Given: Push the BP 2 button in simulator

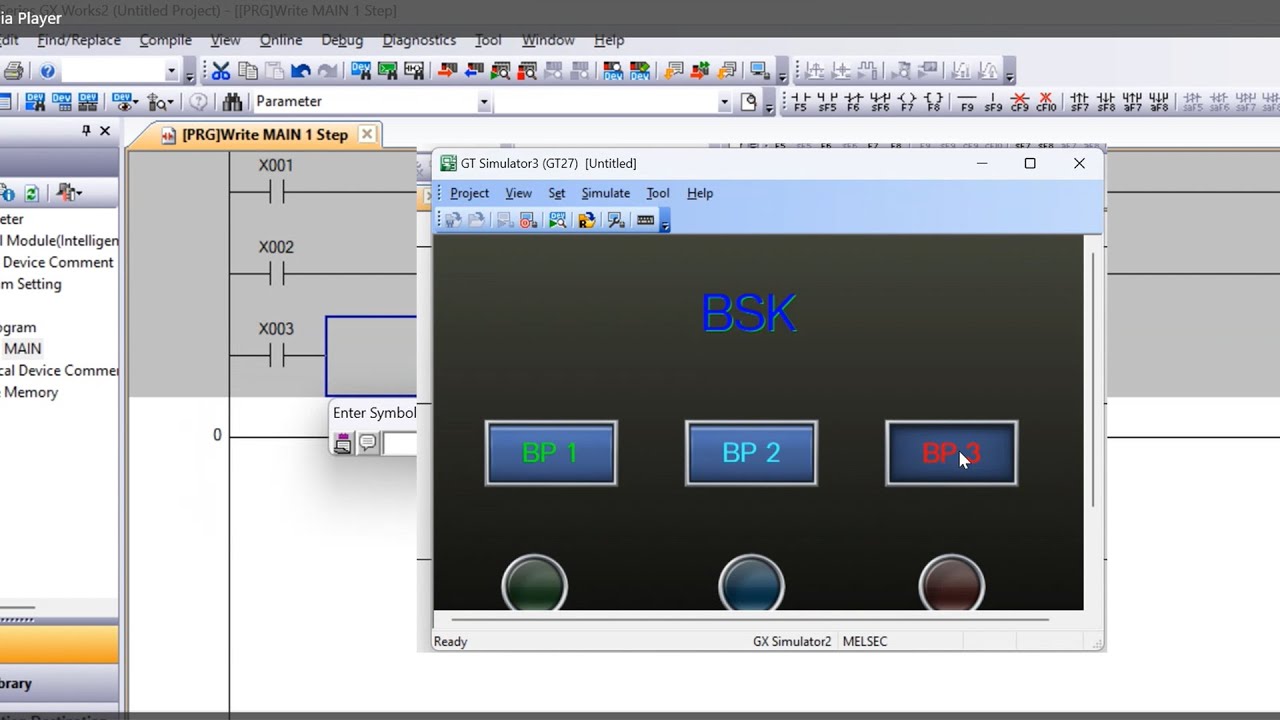Looking at the screenshot, I should pos(751,453).
